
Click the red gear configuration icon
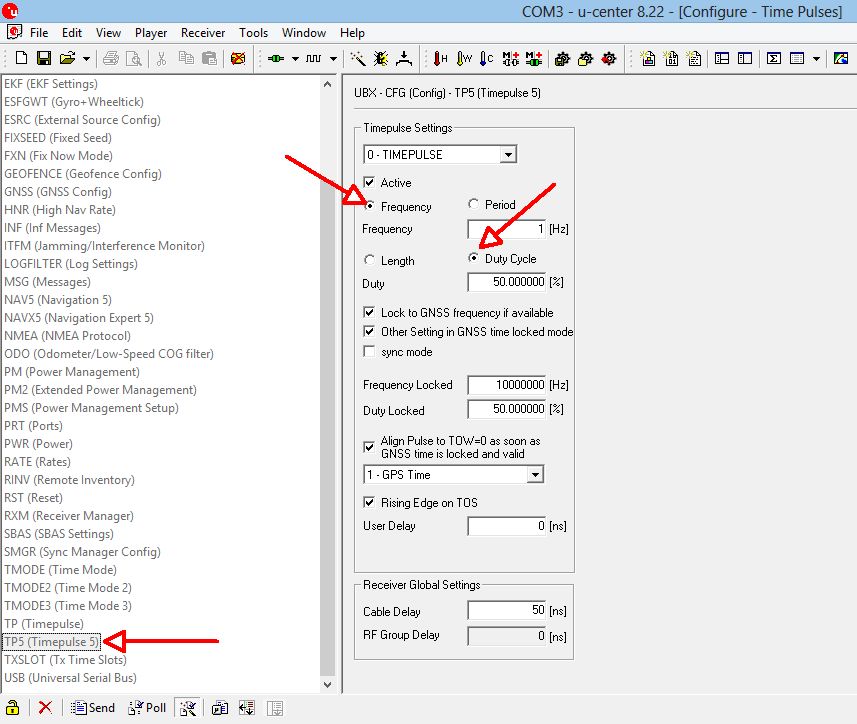click(x=608, y=58)
